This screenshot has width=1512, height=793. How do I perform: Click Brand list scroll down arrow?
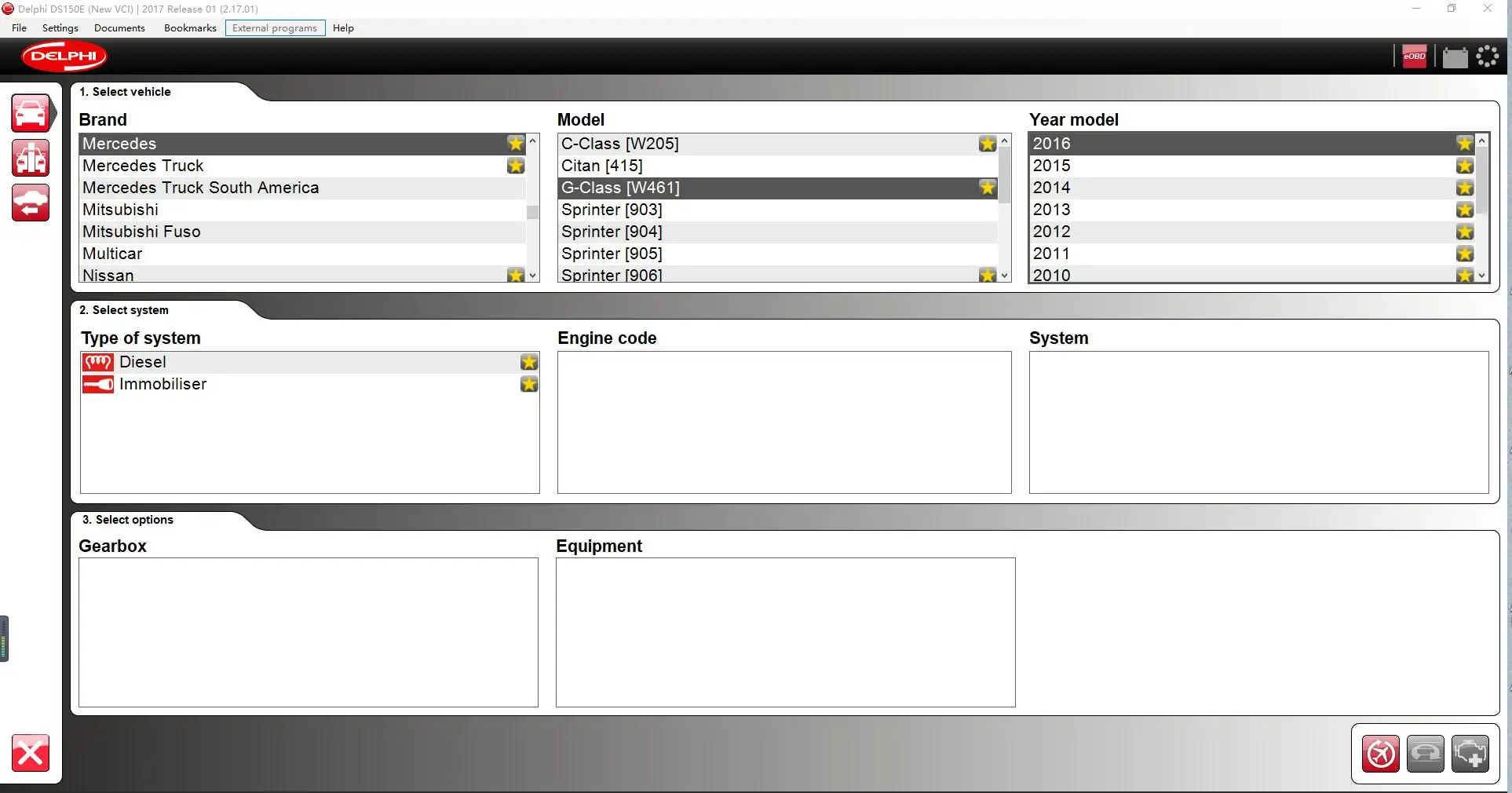[533, 276]
